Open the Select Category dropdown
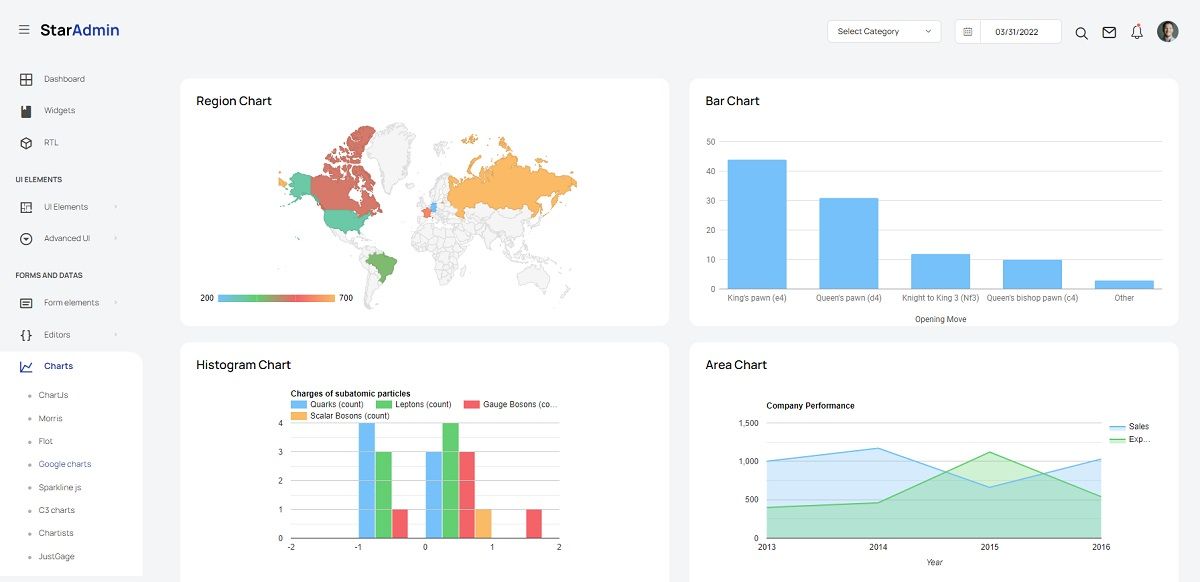The height and width of the screenshot is (582, 1200). 884,31
